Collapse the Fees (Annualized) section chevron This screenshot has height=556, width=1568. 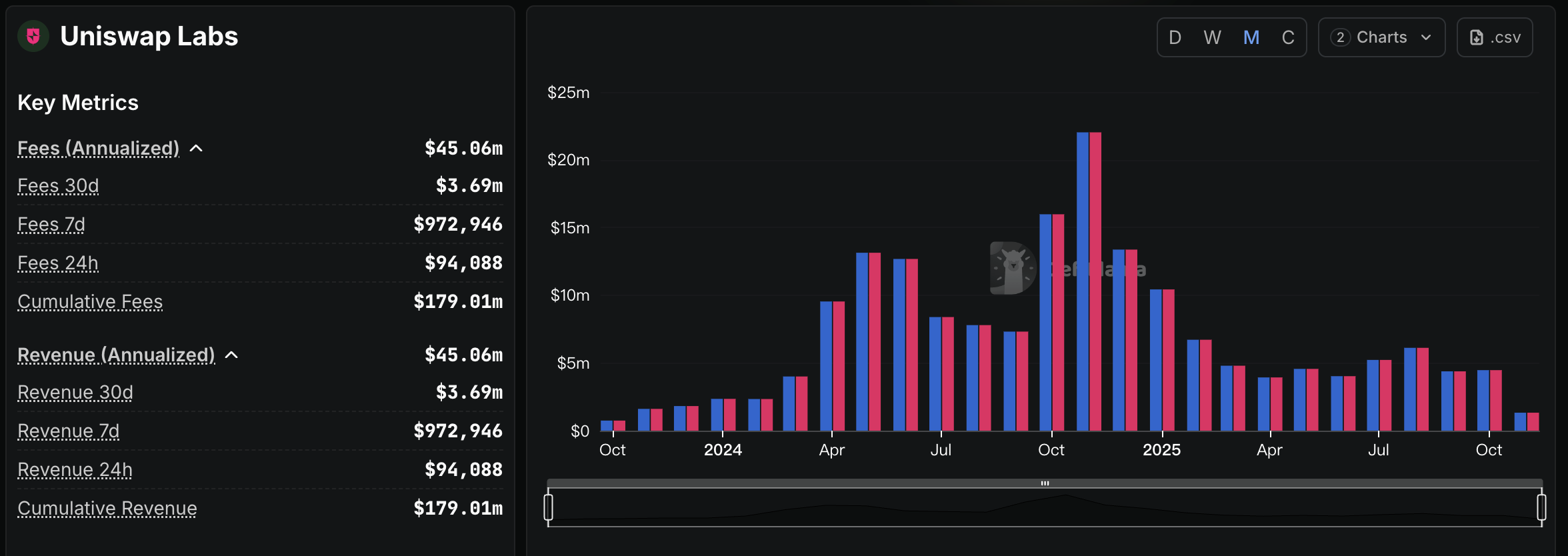pyautogui.click(x=196, y=149)
